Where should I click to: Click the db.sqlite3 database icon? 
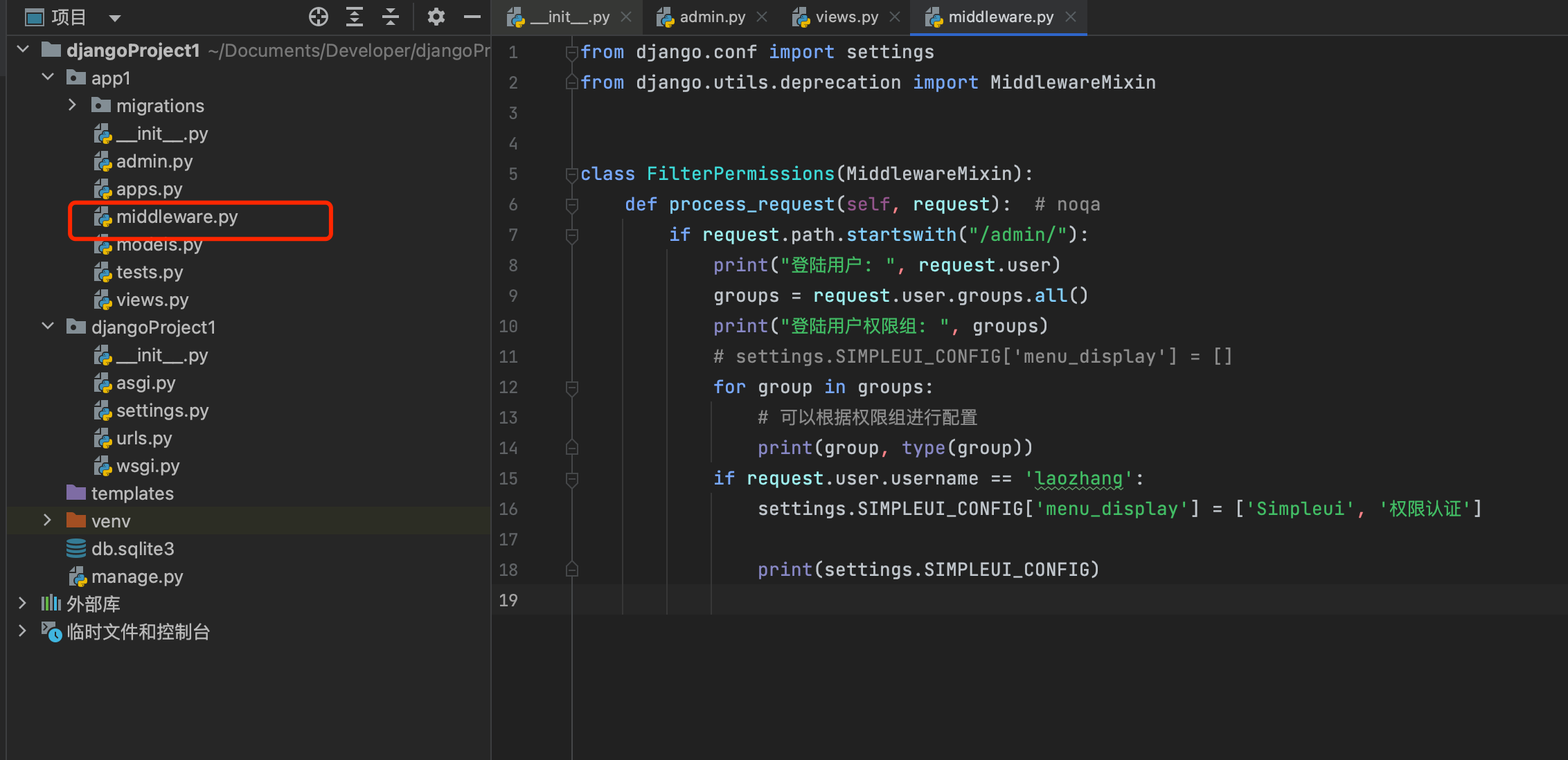[x=76, y=548]
